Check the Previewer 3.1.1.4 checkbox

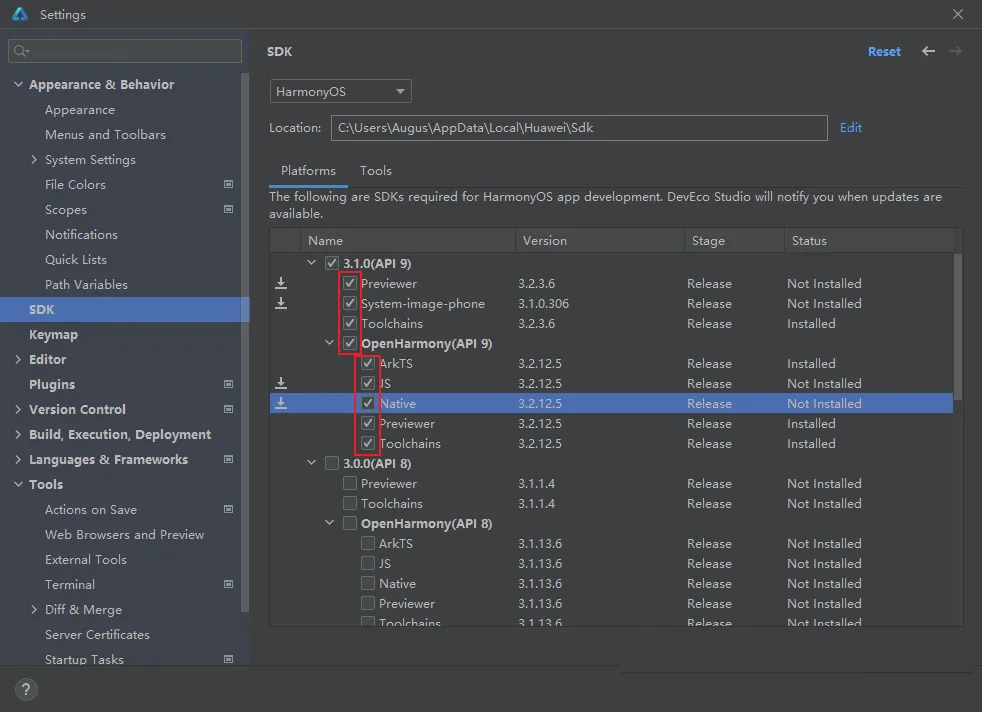pos(350,483)
